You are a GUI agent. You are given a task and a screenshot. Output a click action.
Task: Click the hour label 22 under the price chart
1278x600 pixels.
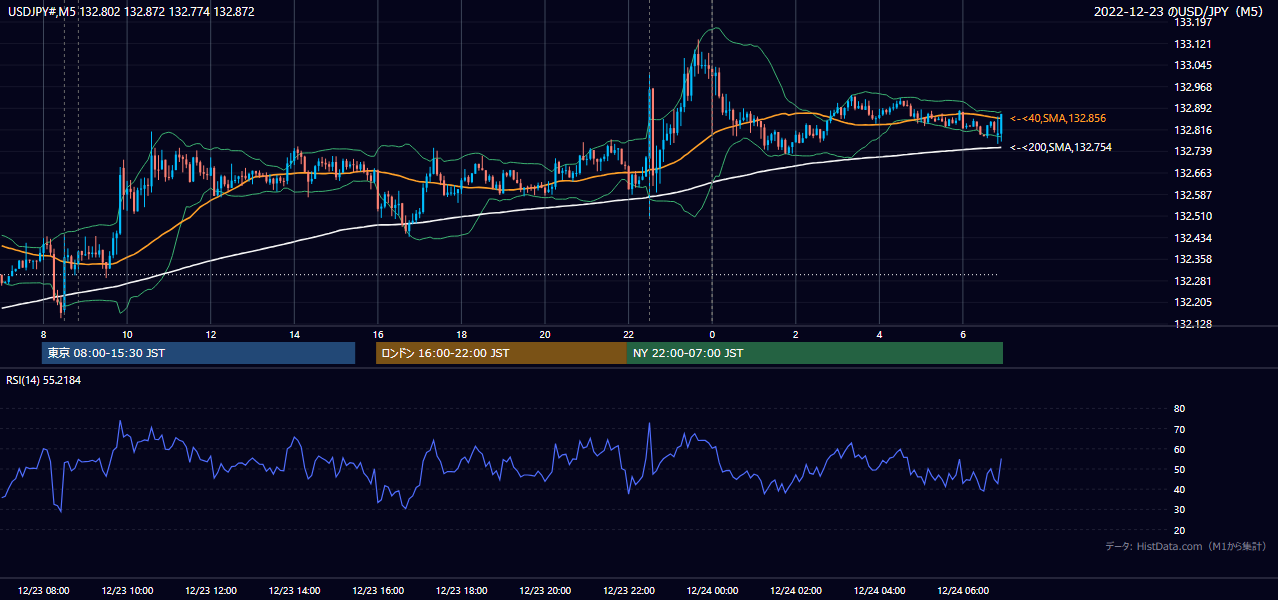pyautogui.click(x=628, y=334)
